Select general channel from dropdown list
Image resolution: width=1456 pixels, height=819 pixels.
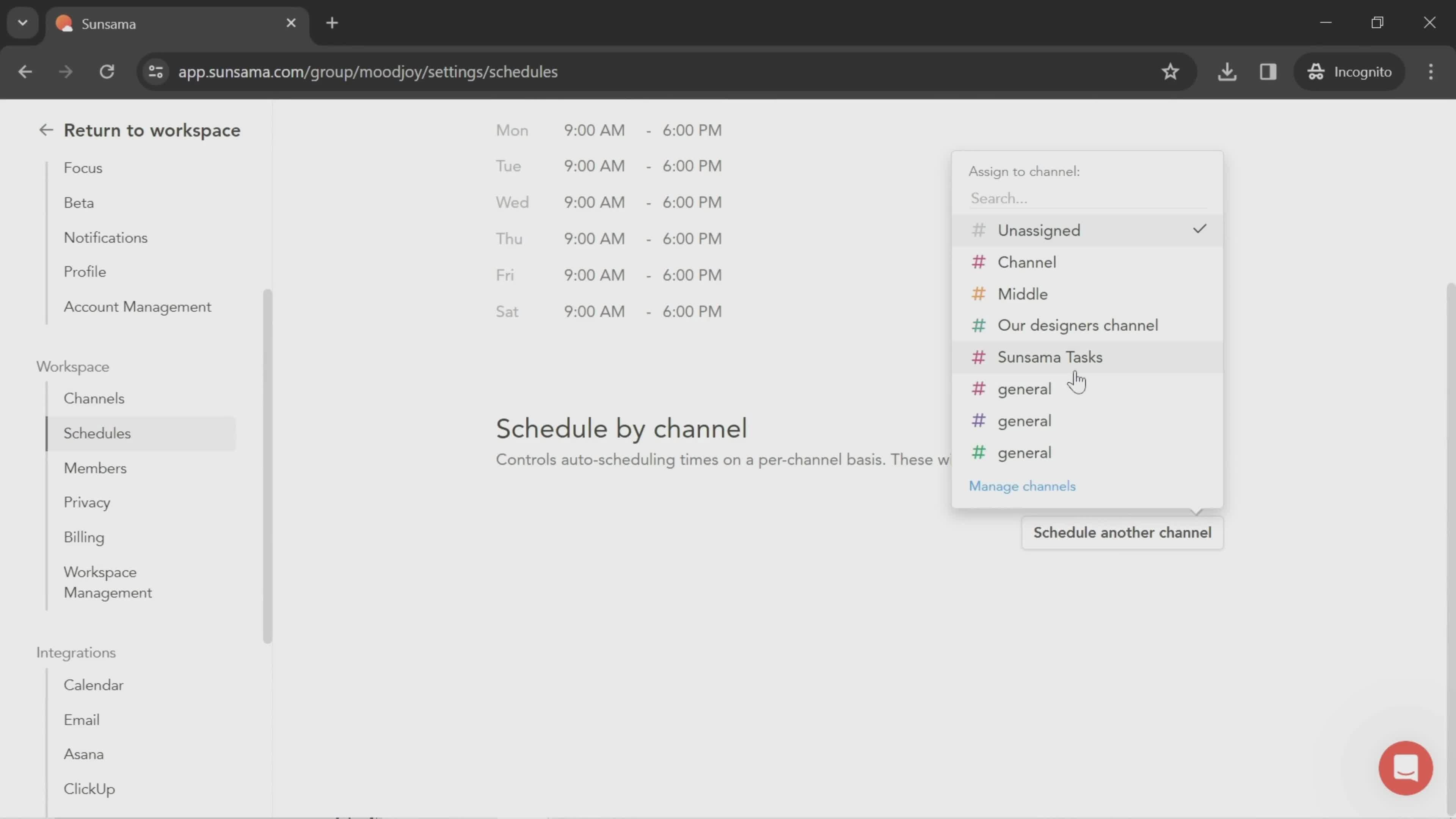[1024, 388]
